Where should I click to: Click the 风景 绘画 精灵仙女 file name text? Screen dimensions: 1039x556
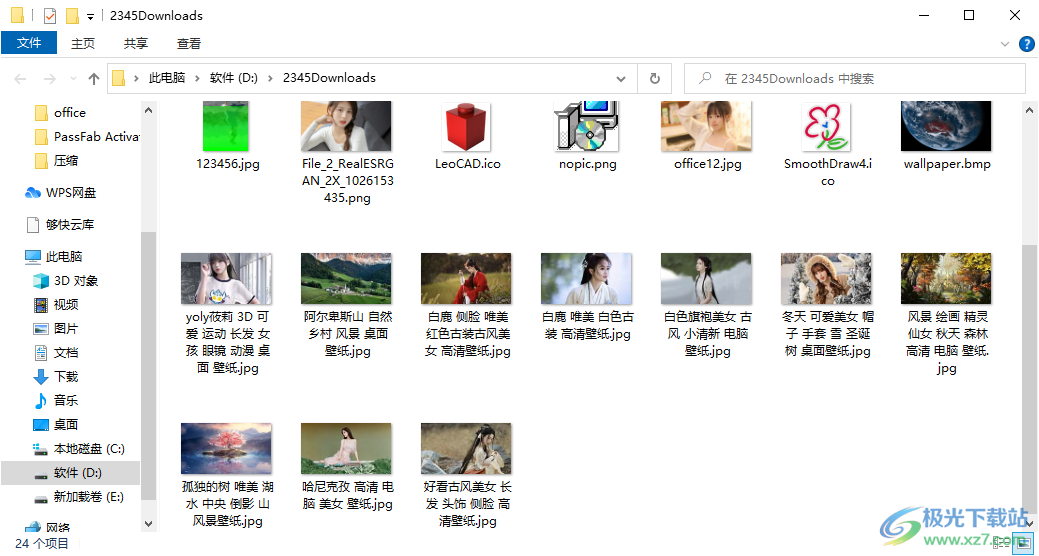click(947, 343)
